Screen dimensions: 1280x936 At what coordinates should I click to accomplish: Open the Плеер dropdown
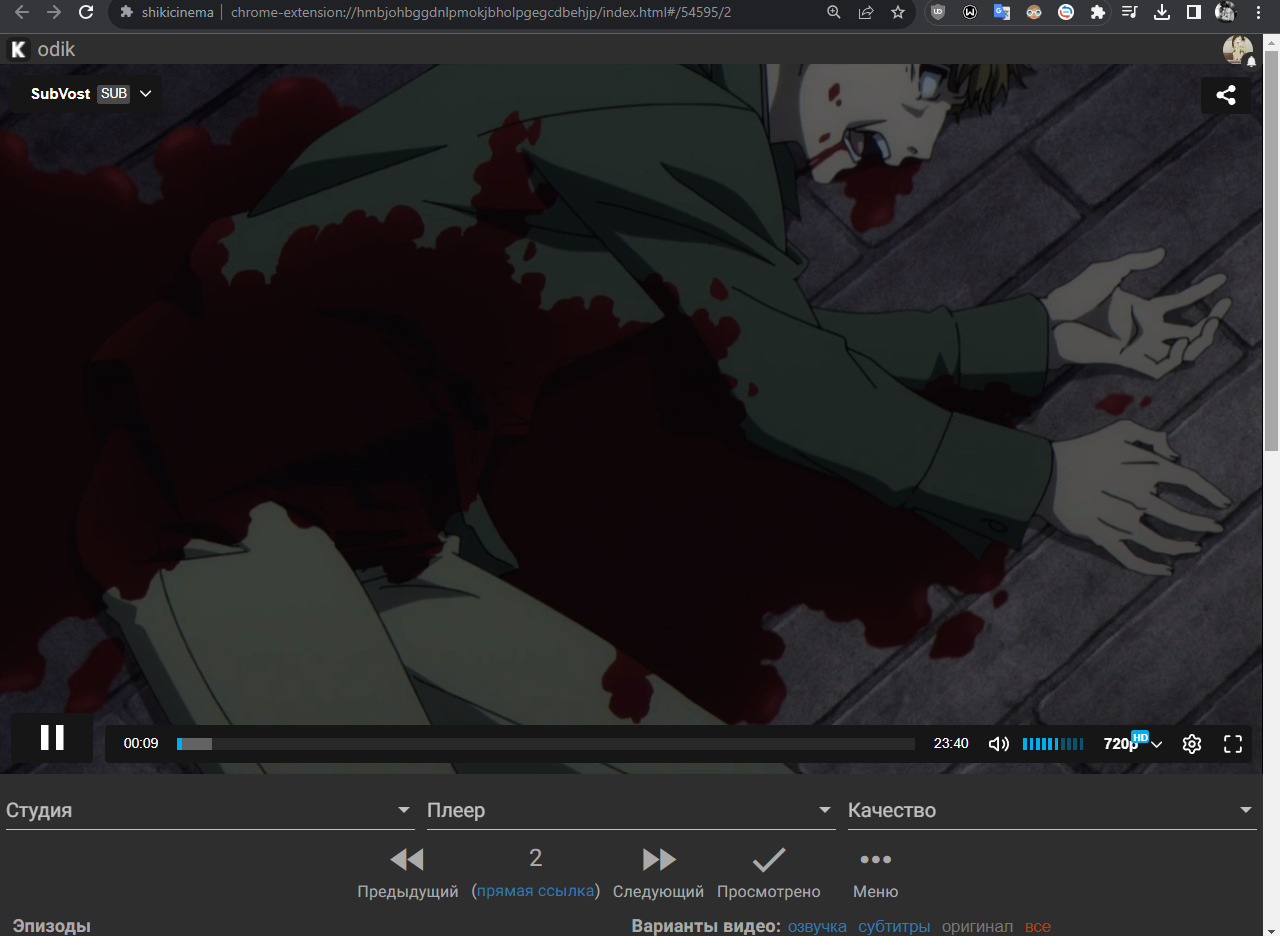click(630, 810)
